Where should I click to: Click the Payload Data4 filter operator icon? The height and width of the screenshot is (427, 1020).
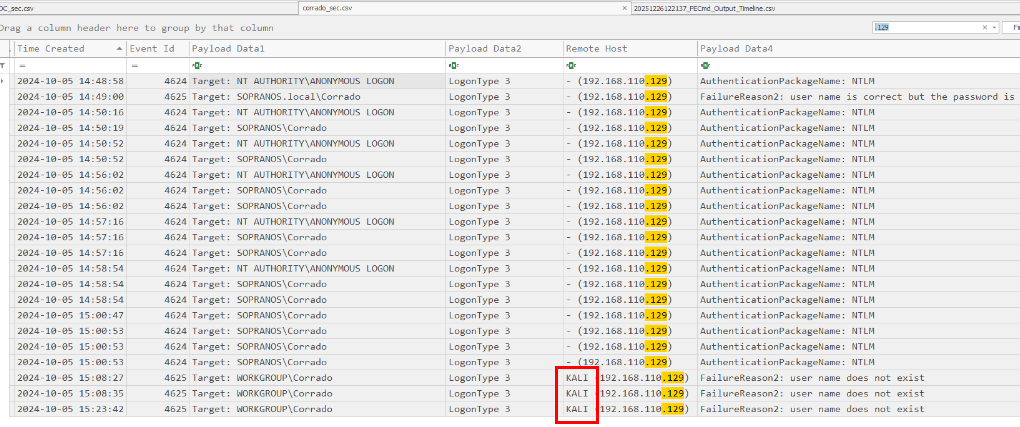705,65
